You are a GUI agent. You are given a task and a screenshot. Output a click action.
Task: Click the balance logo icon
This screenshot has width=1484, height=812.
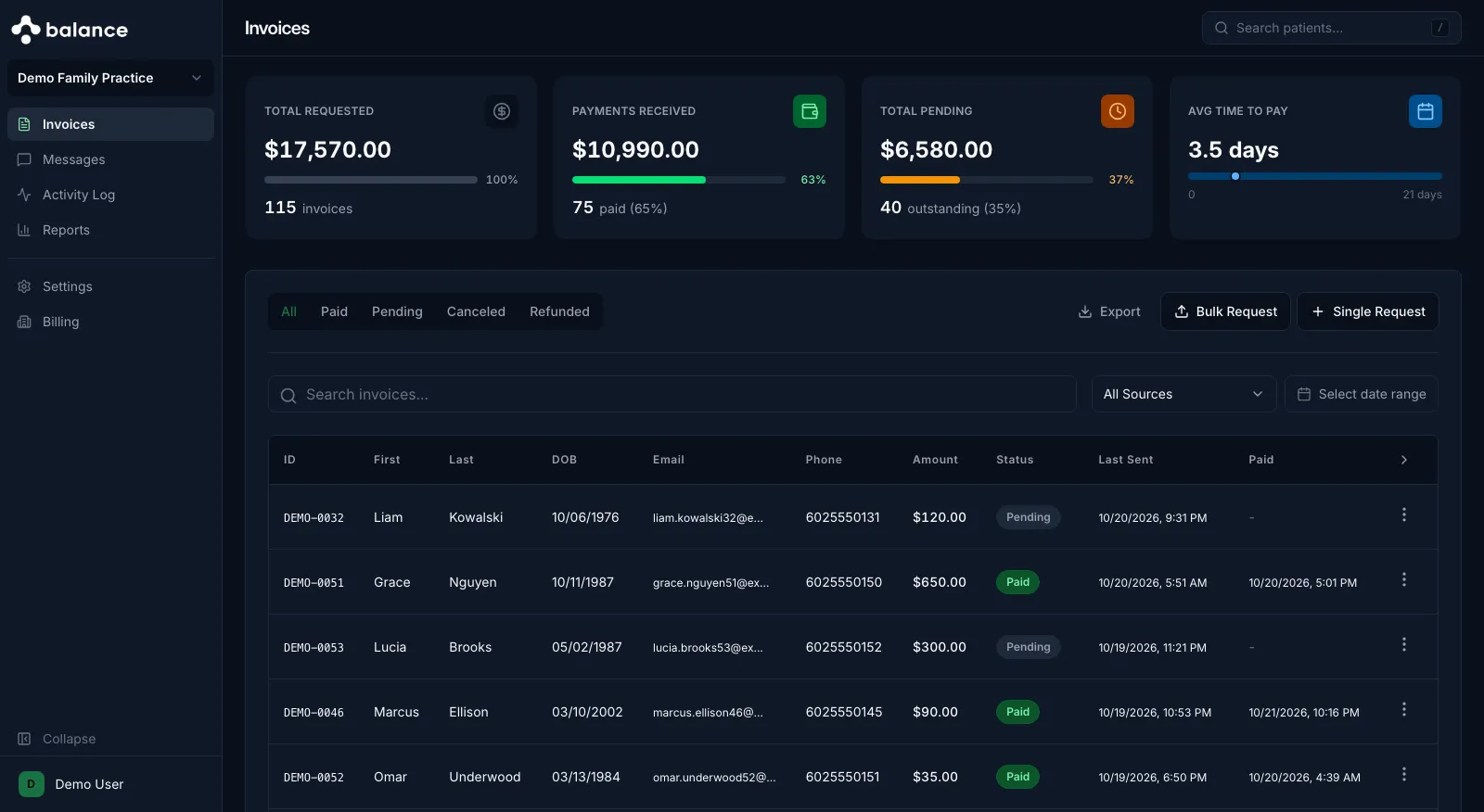pyautogui.click(x=25, y=30)
